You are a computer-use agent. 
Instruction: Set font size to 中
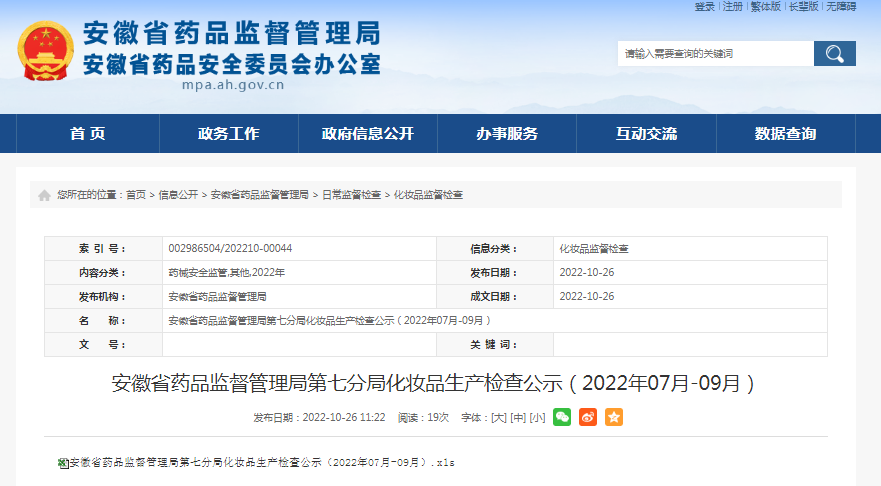[518, 417]
